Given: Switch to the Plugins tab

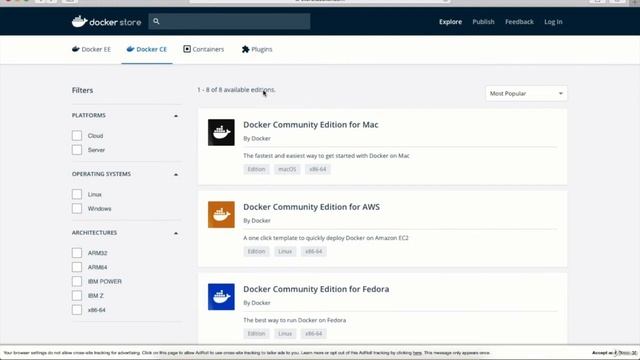Looking at the screenshot, I should pos(257,49).
